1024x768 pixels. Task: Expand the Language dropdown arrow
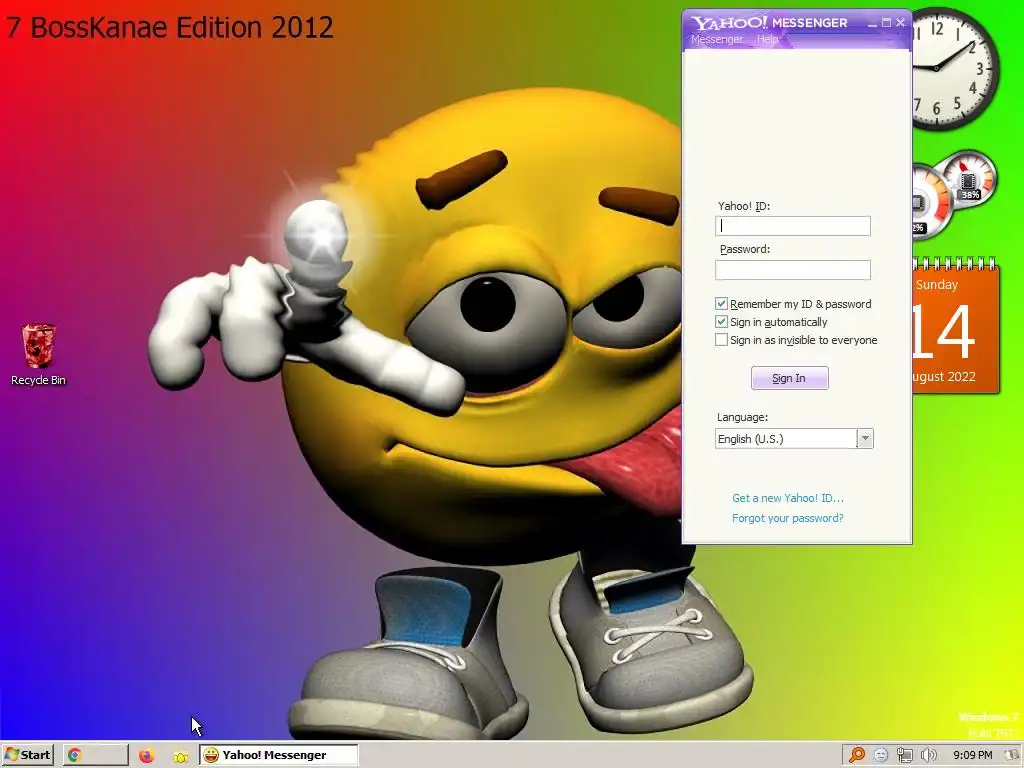(x=865, y=439)
